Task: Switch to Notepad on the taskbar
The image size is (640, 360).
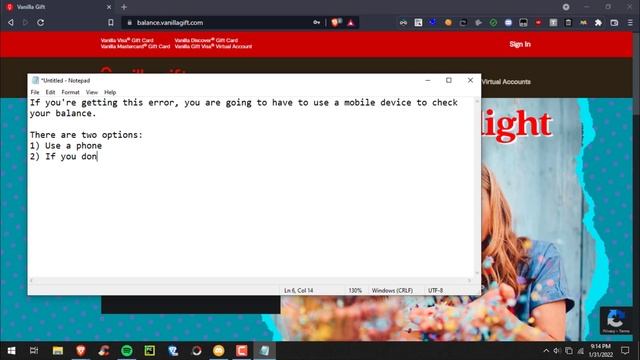Action: (264, 351)
